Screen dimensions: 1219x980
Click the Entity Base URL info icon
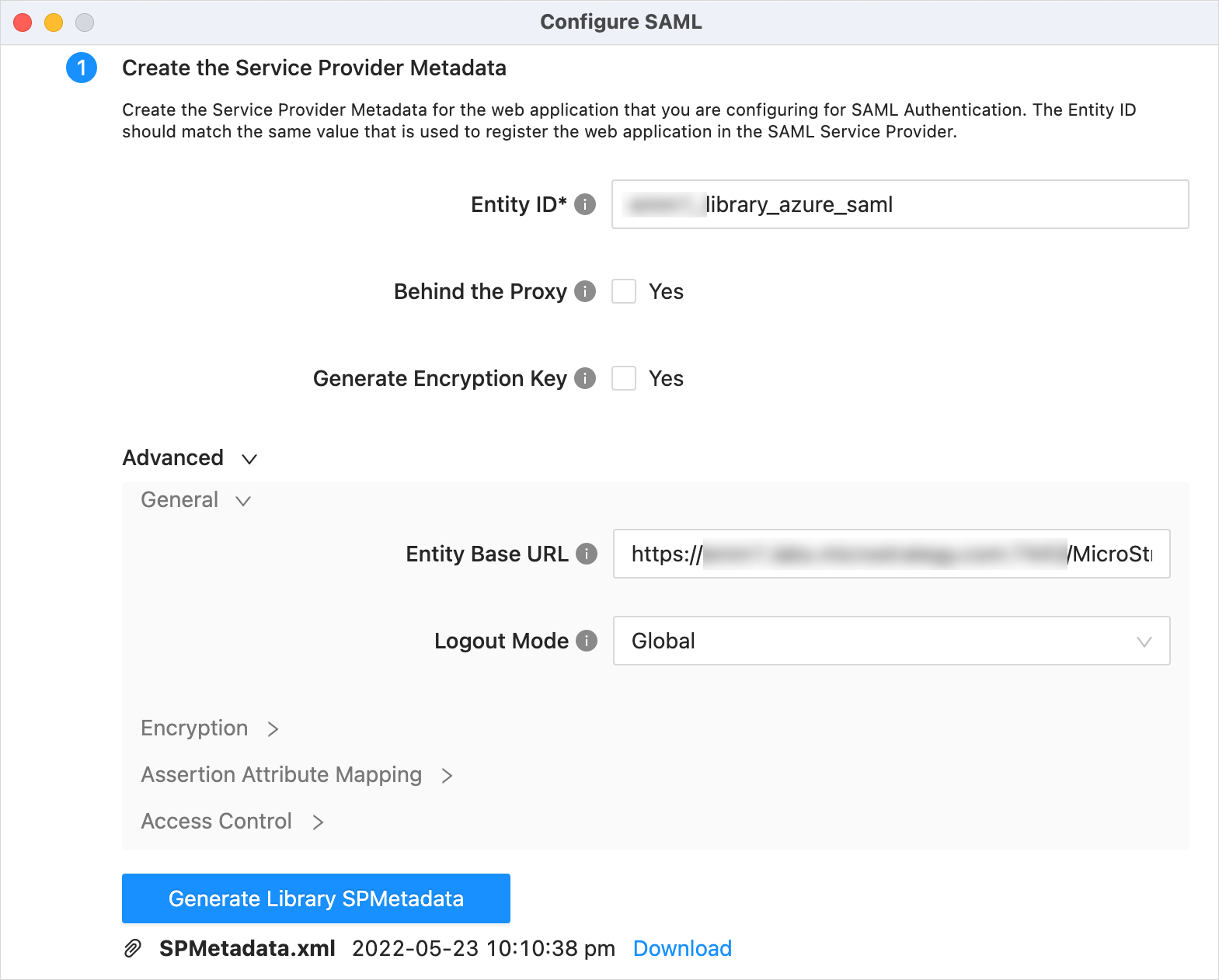587,554
